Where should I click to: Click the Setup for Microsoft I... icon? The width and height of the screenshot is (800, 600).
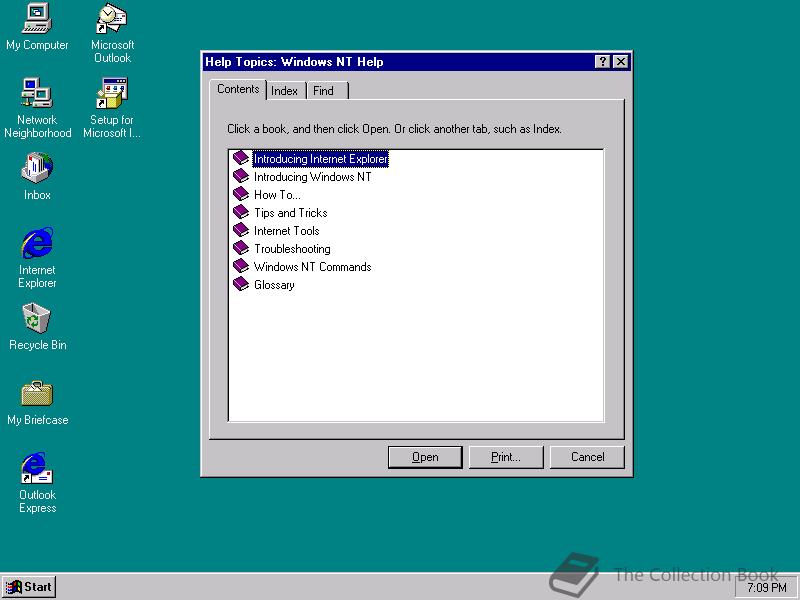click(x=112, y=108)
